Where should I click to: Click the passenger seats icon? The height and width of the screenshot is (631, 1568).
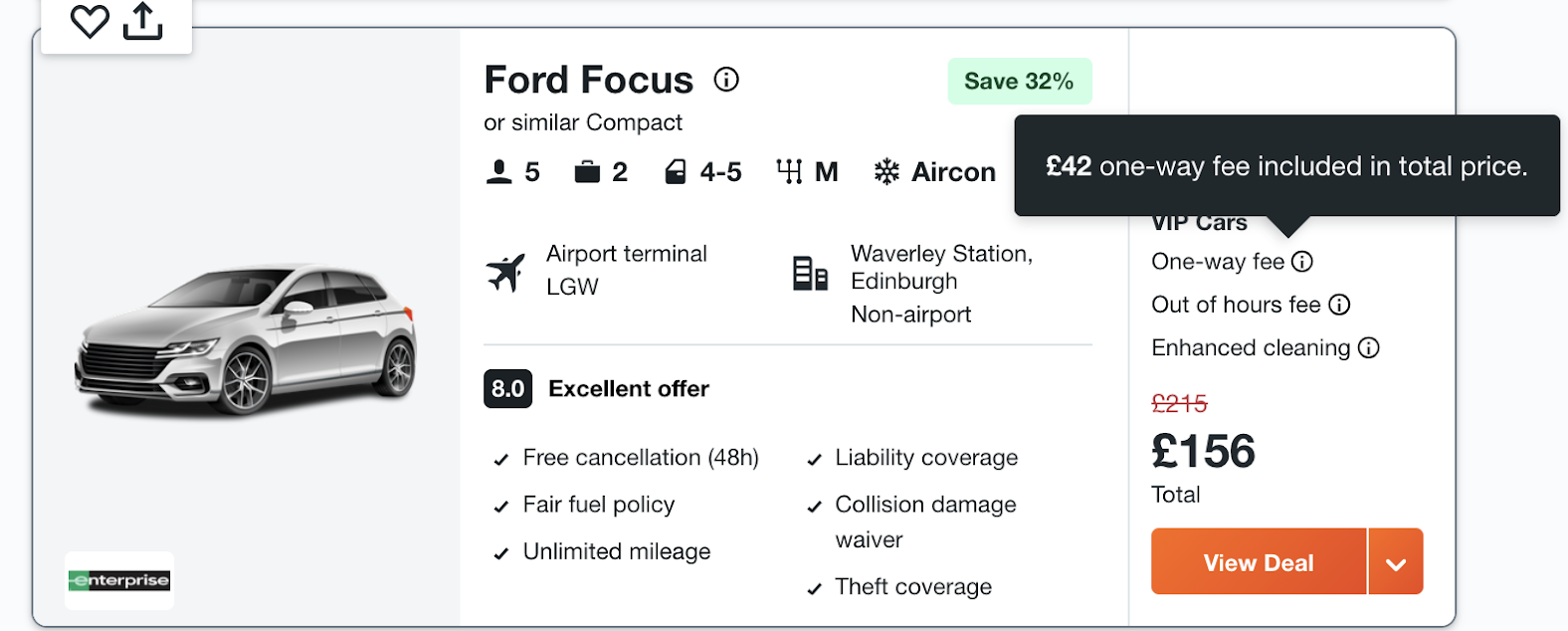point(498,172)
